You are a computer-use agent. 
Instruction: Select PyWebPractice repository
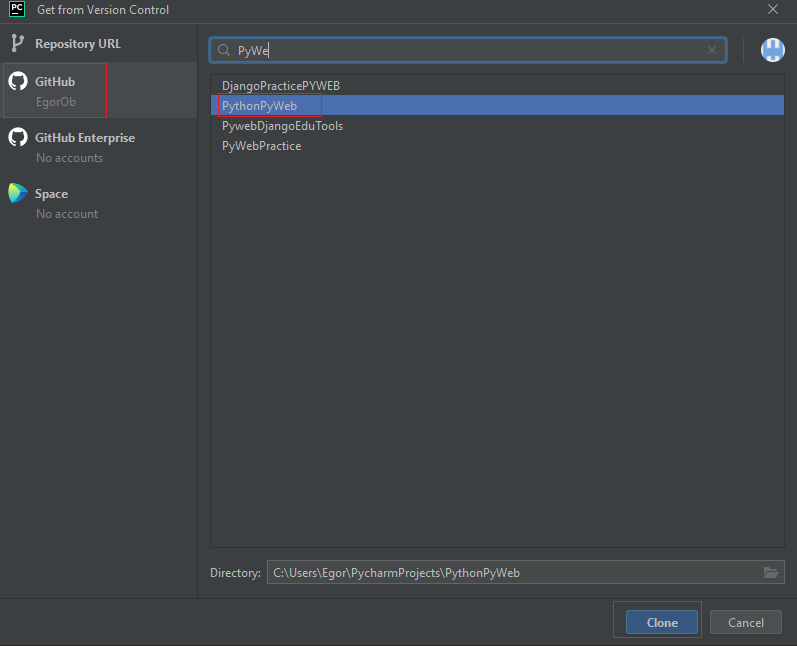(497, 146)
